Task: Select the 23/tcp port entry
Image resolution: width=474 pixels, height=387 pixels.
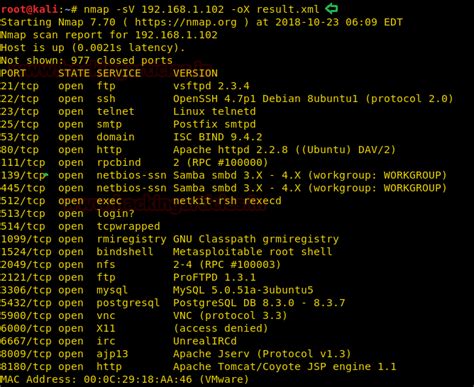Action: (x=20, y=111)
